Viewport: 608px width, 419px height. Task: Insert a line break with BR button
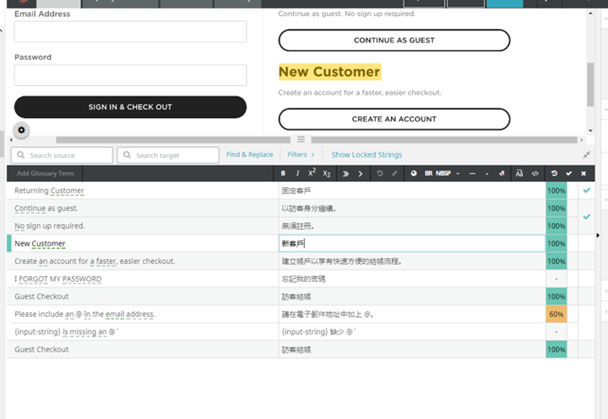click(x=429, y=174)
